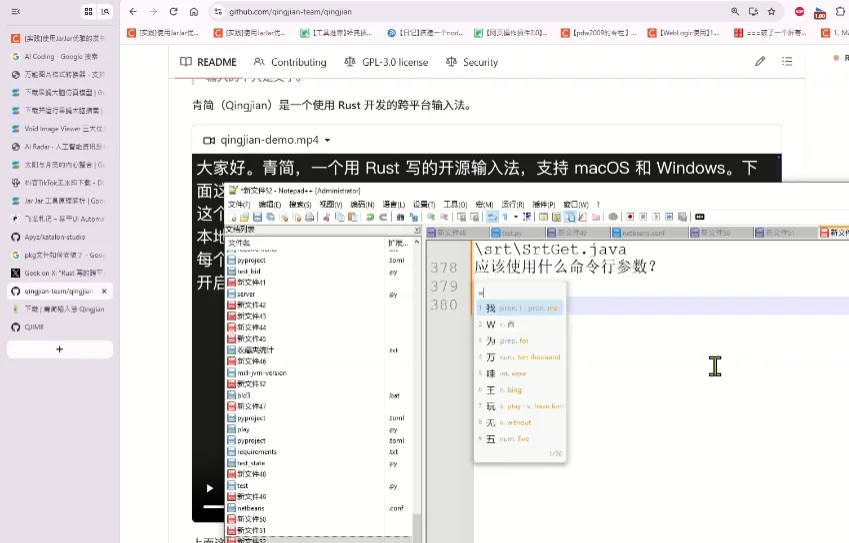Click Redo in Notepad++ toolbar
Image resolution: width=849 pixels, height=543 pixels.
pyautogui.click(x=383, y=217)
